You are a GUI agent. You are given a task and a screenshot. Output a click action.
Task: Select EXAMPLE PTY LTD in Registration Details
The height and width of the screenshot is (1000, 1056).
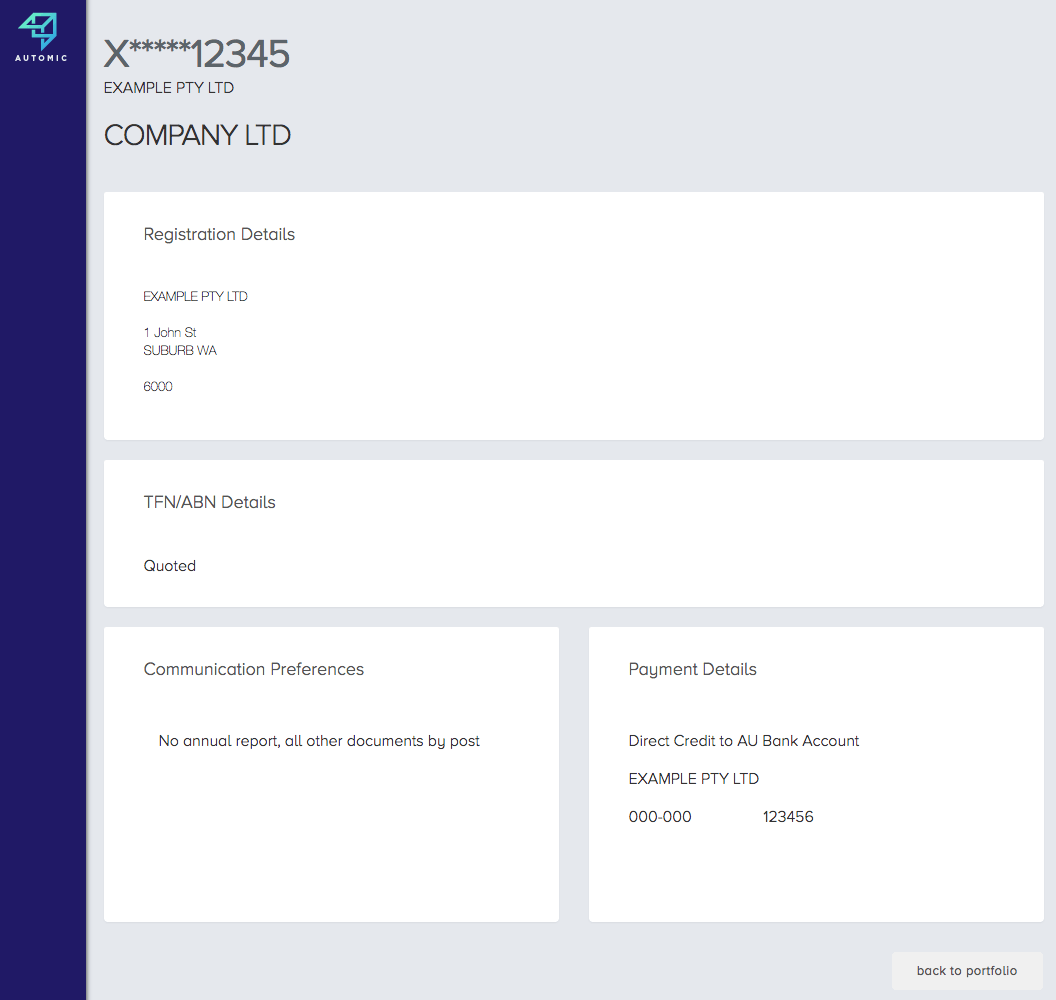(x=195, y=296)
